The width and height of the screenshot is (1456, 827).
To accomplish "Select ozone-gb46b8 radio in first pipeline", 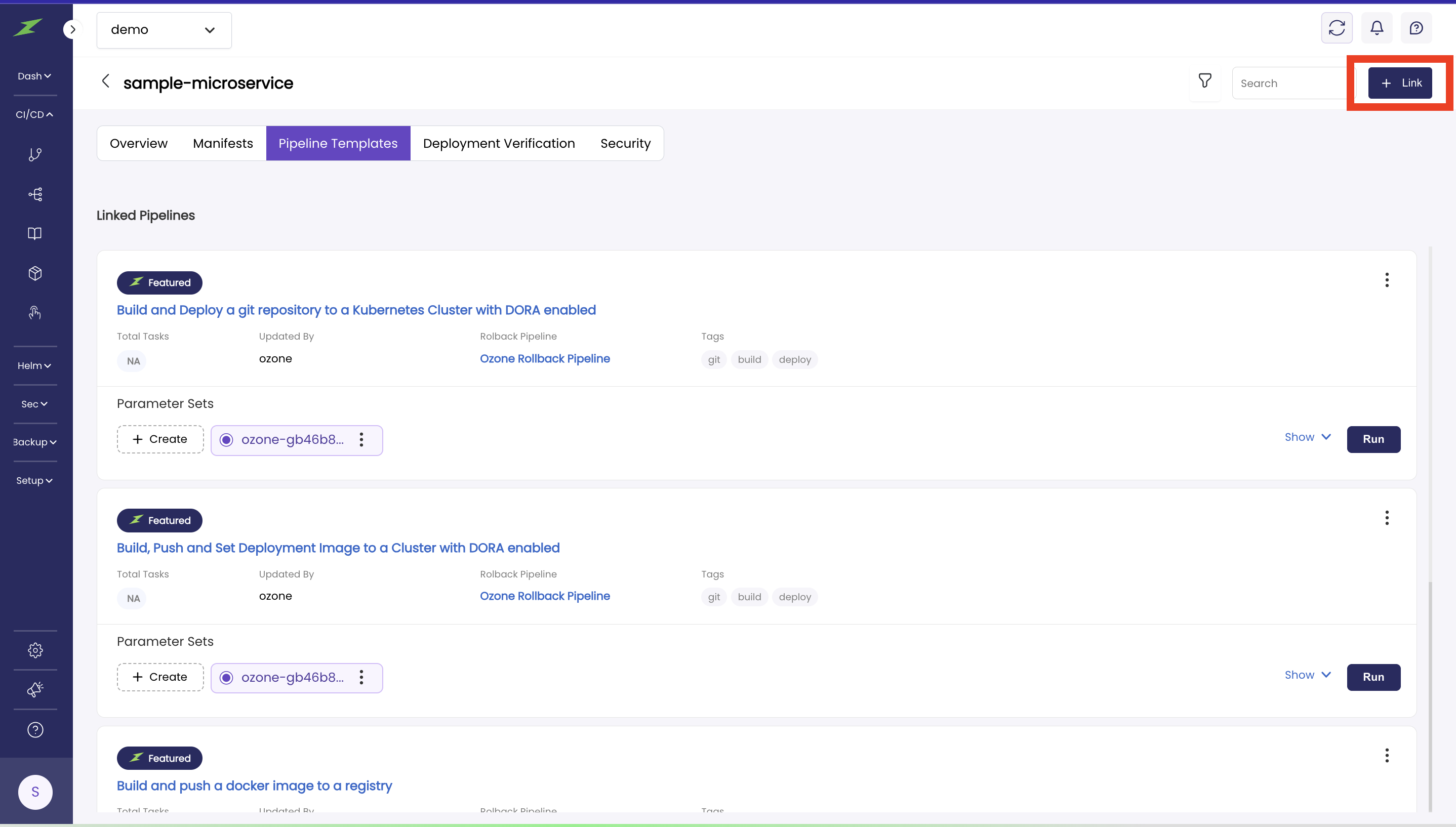I will (226, 440).
